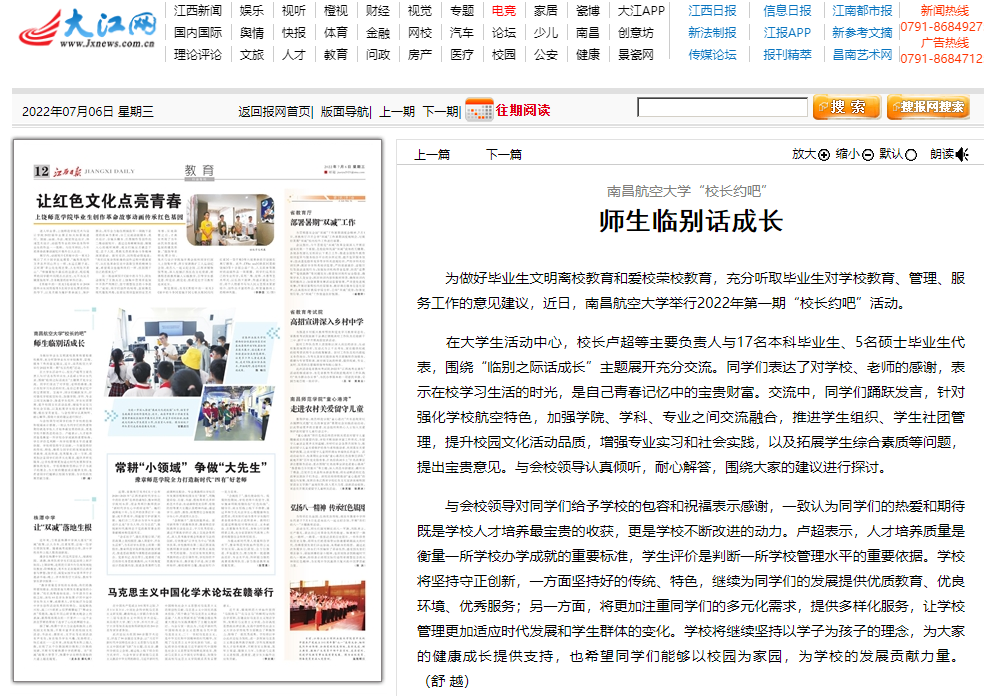Screen dimensions: 984x696
Task: Click the 放大 zoom-in plus icon
Action: click(x=824, y=155)
